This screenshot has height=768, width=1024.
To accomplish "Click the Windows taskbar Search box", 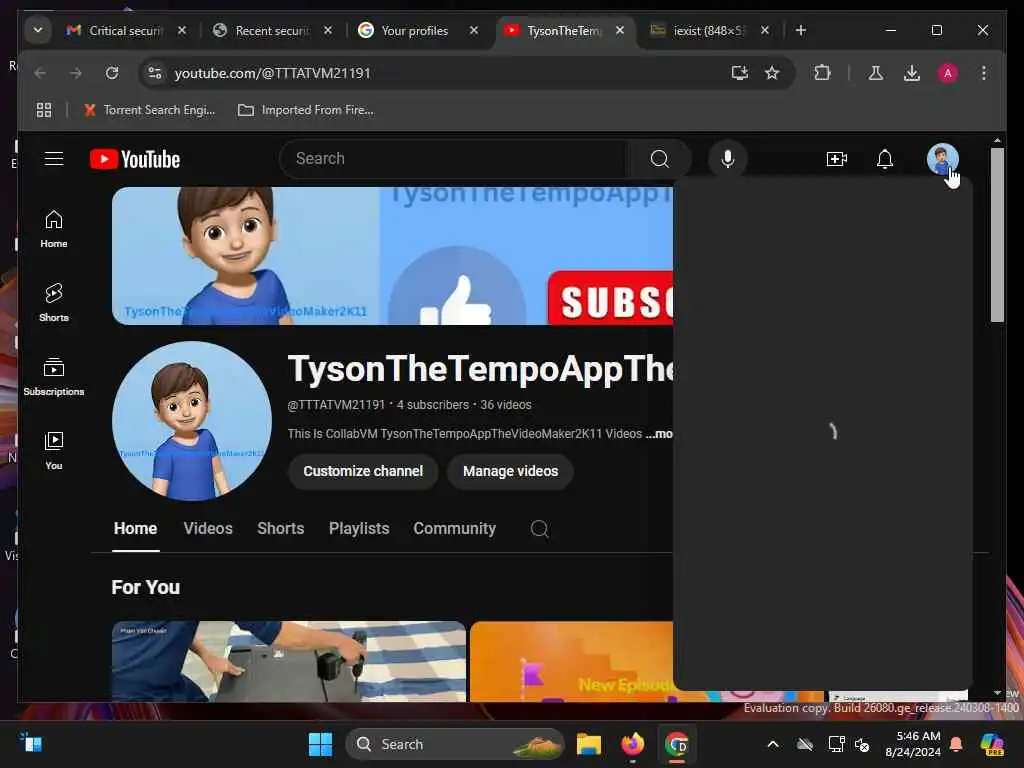I will (x=455, y=744).
